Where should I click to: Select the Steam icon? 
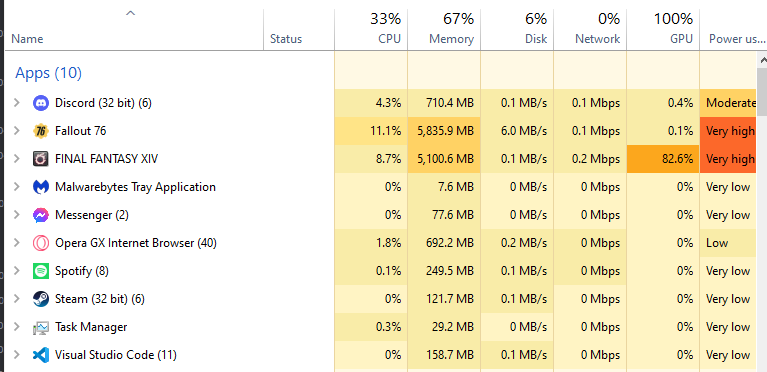[x=41, y=299]
